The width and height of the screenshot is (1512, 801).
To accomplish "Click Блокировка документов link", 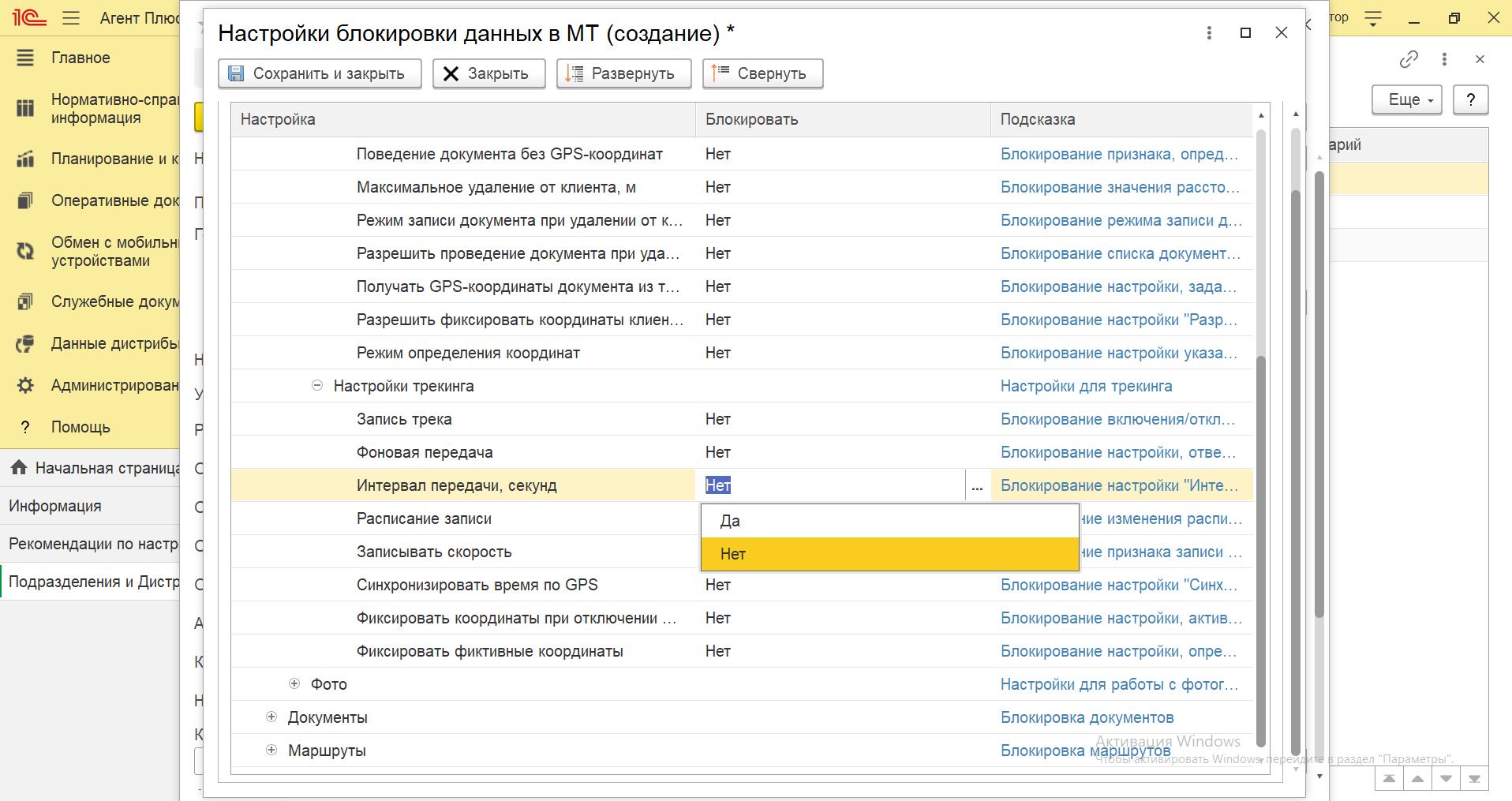I will click(1087, 717).
